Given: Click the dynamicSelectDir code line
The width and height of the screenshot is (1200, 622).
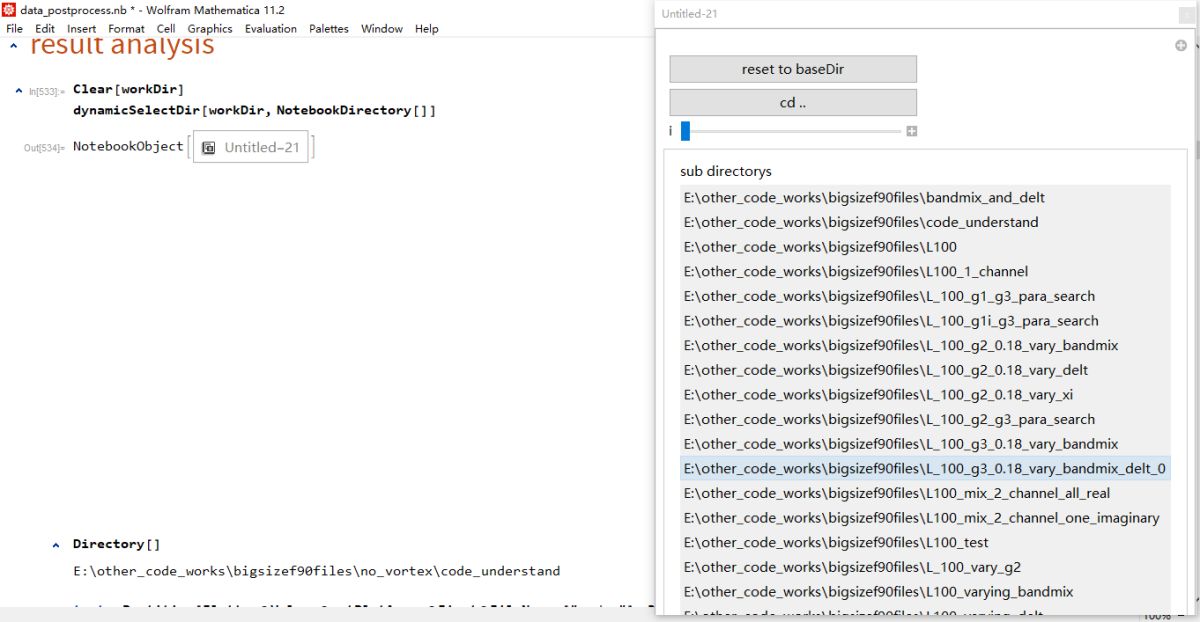Looking at the screenshot, I should point(254,110).
